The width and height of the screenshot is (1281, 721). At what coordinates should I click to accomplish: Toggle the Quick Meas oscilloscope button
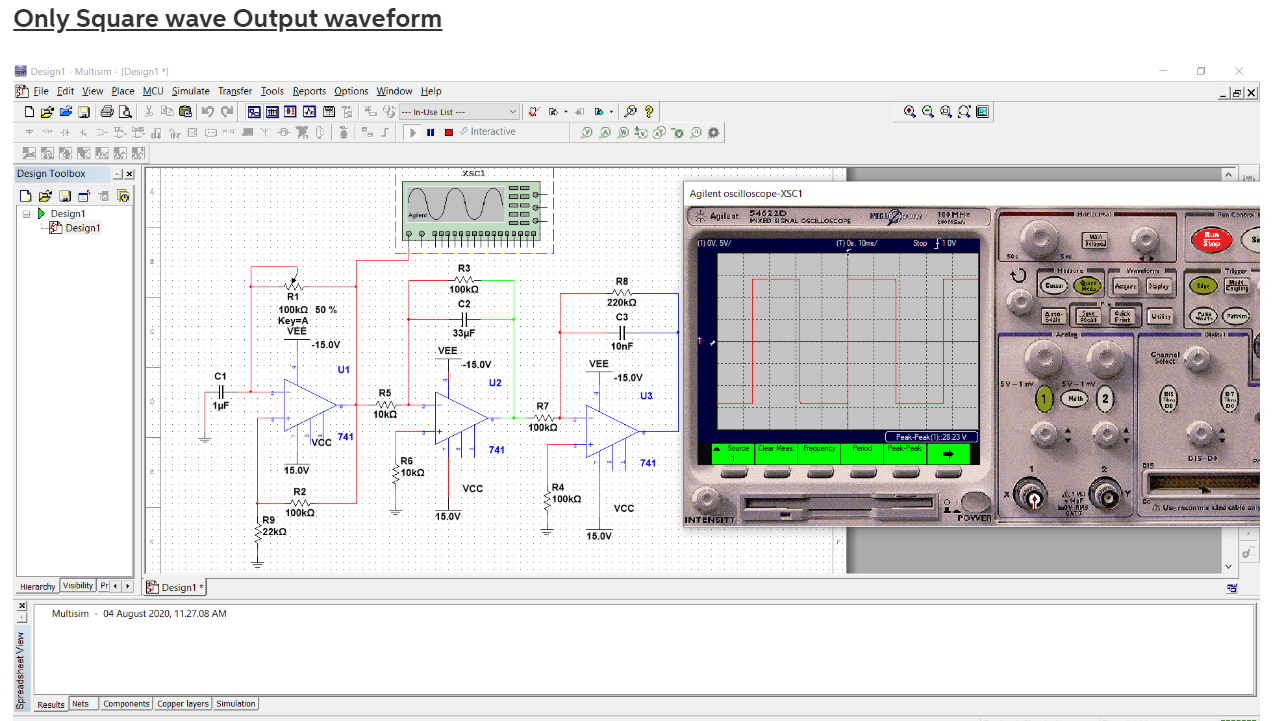(1088, 285)
